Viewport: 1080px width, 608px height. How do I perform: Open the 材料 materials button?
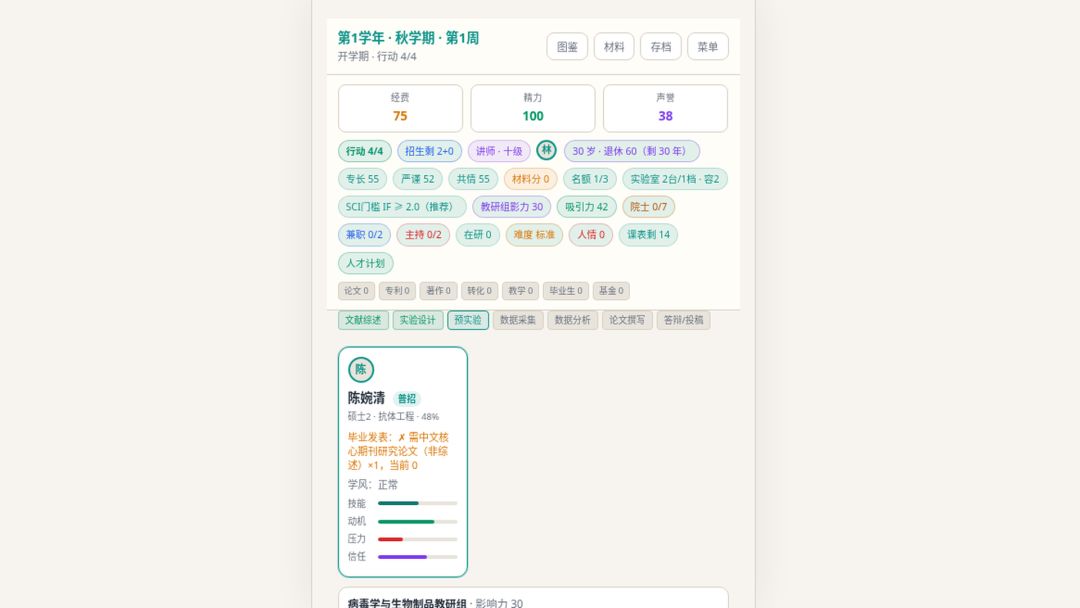[614, 47]
